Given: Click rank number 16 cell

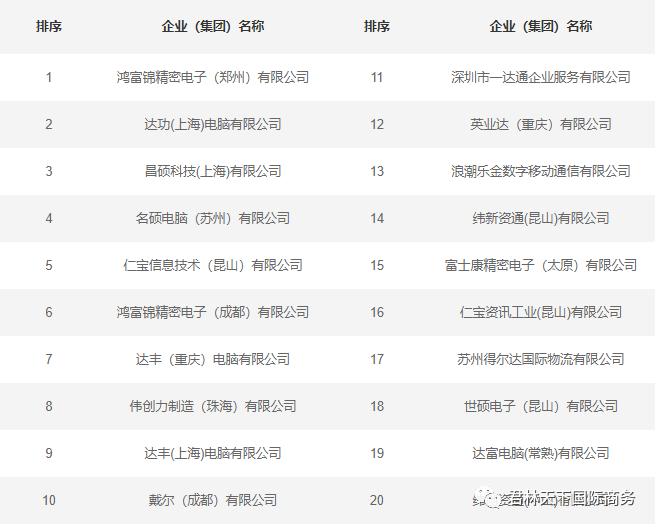Looking at the screenshot, I should coord(377,312).
